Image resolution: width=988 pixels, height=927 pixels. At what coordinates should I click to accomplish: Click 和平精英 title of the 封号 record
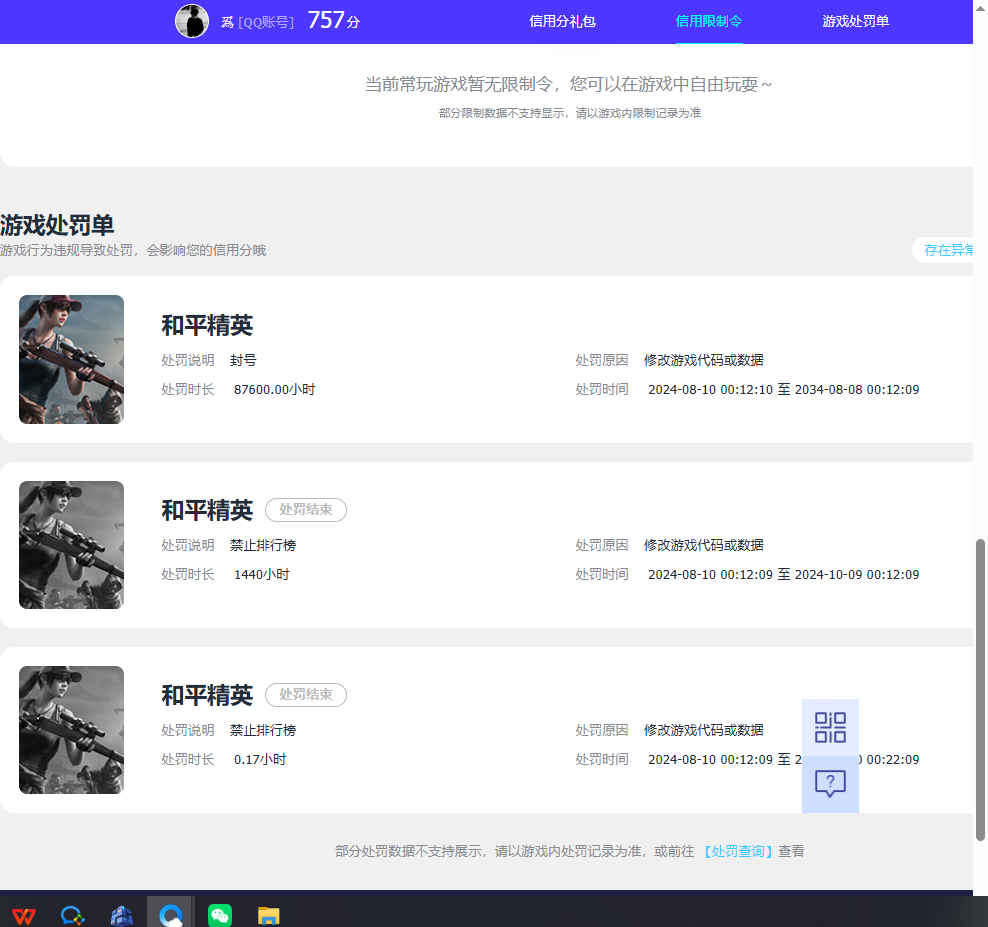207,325
